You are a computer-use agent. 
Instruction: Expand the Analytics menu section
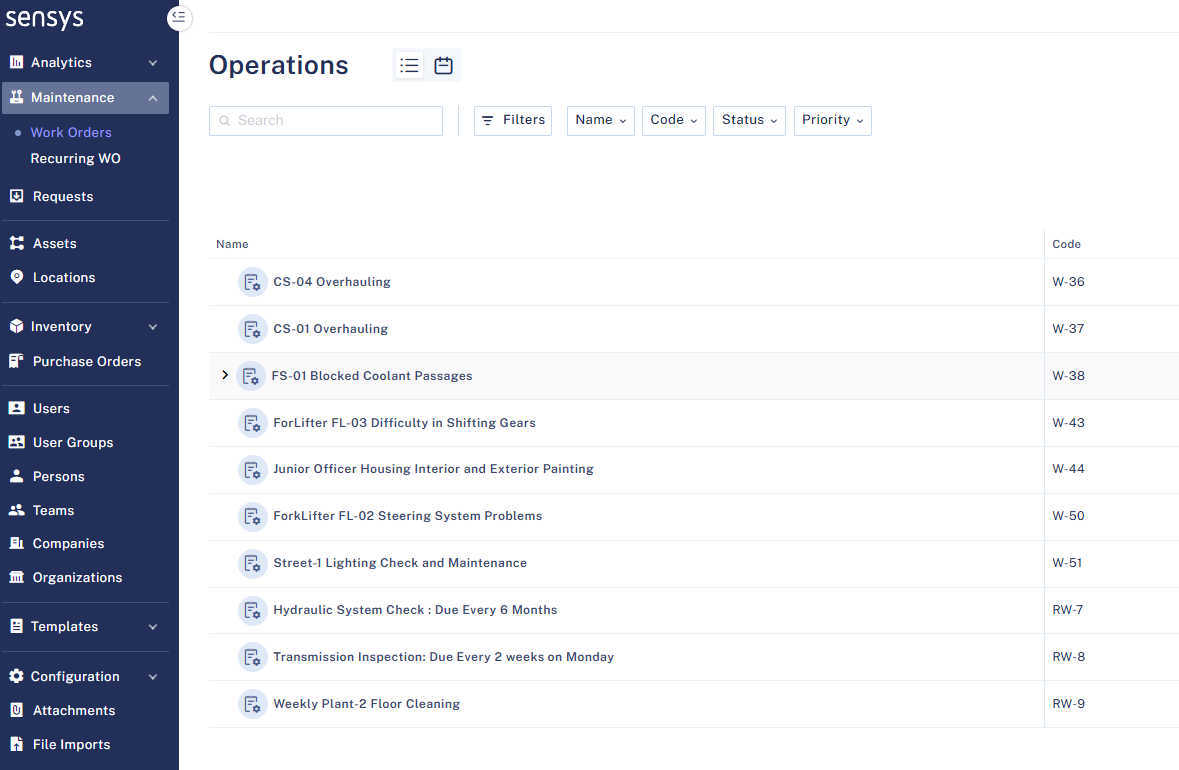pyautogui.click(x=153, y=63)
